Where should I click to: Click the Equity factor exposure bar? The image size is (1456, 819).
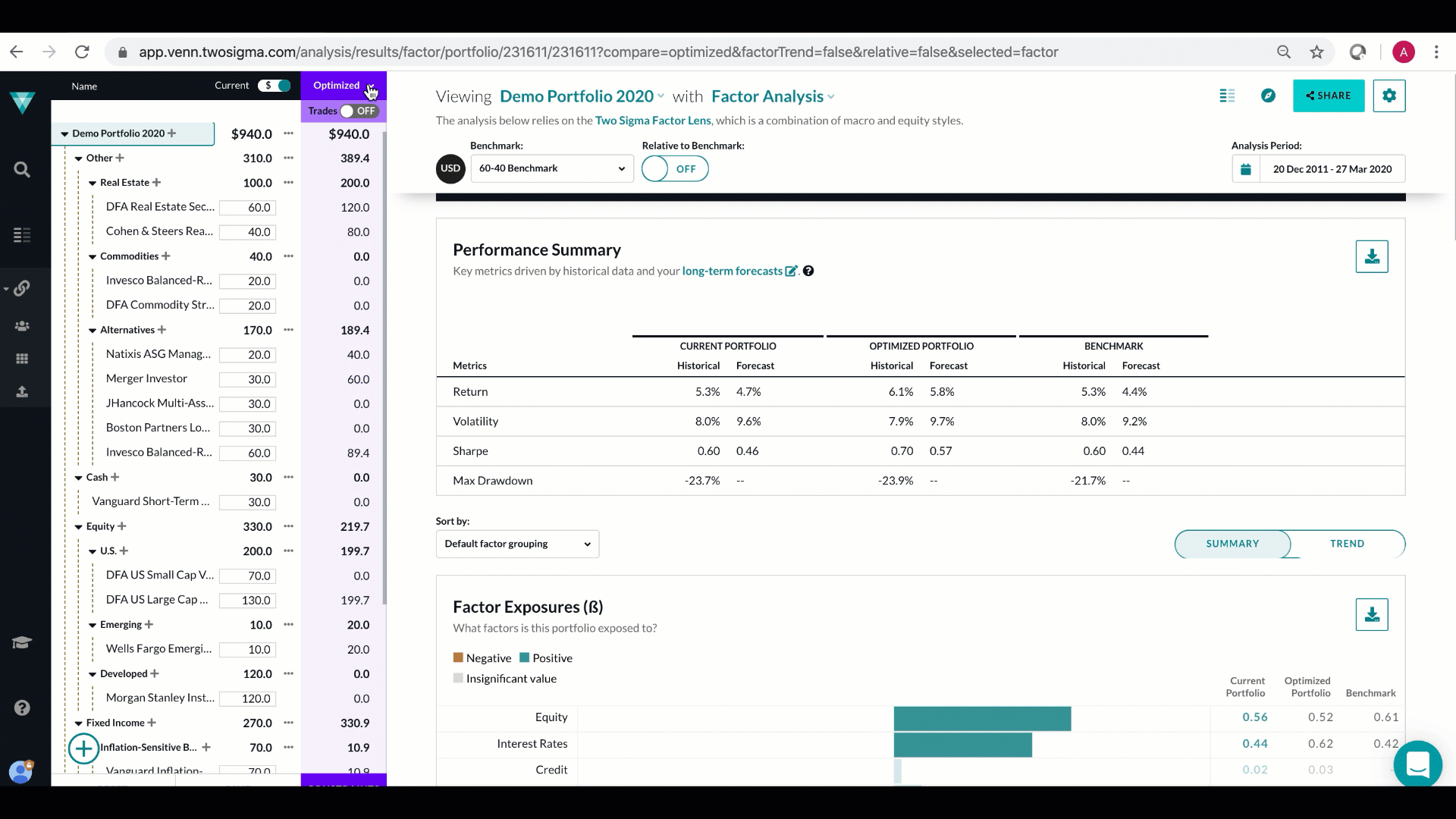click(x=982, y=718)
